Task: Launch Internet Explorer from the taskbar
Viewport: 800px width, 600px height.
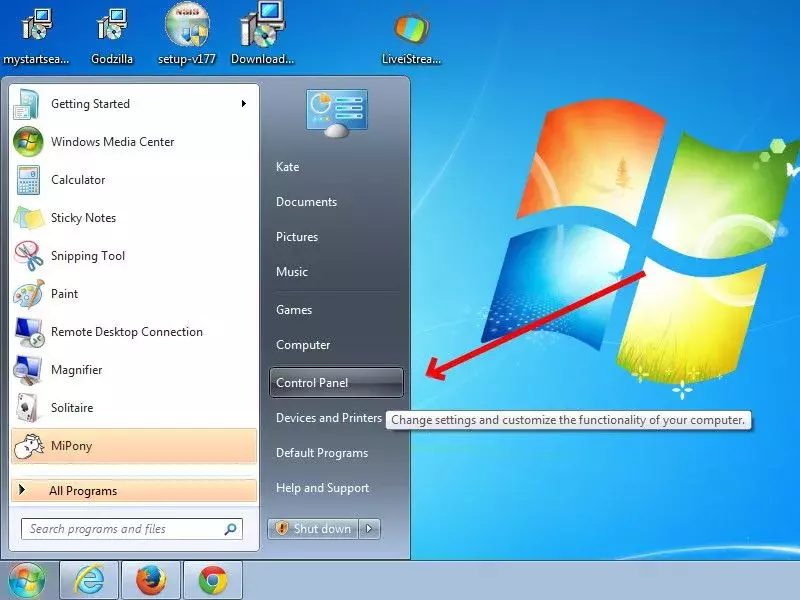Action: pyautogui.click(x=89, y=580)
